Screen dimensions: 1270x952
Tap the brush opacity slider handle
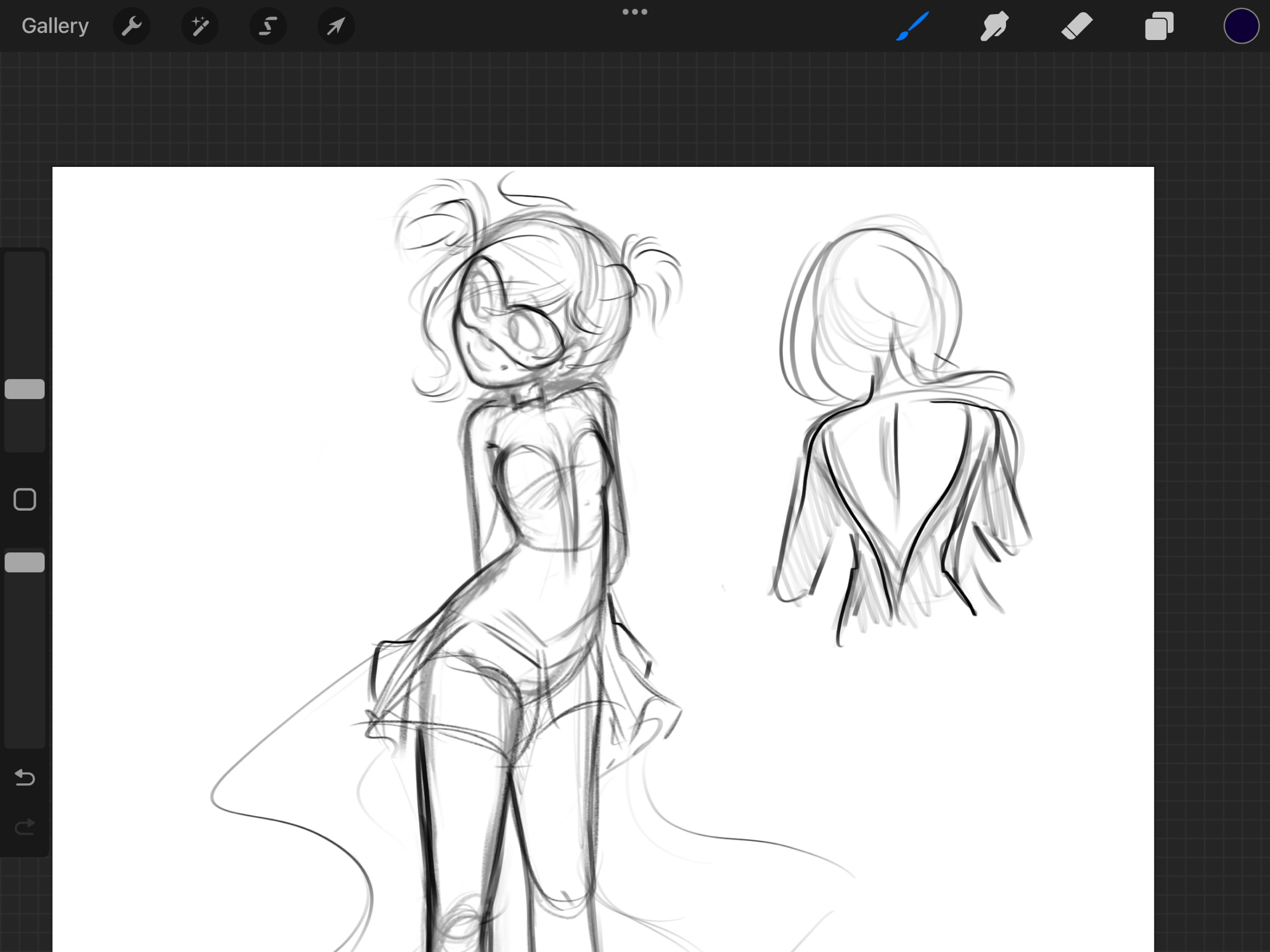pyautogui.click(x=25, y=562)
